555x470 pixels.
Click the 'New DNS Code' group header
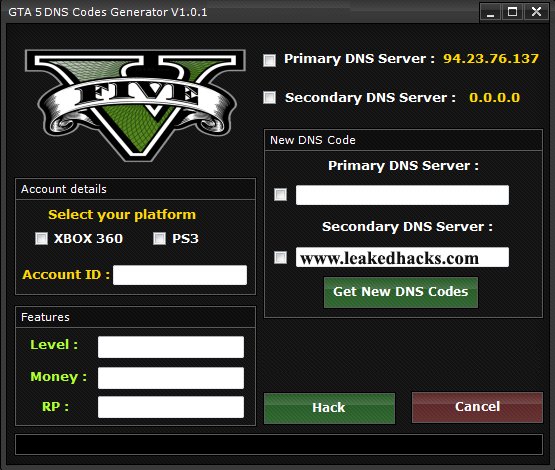pos(404,140)
